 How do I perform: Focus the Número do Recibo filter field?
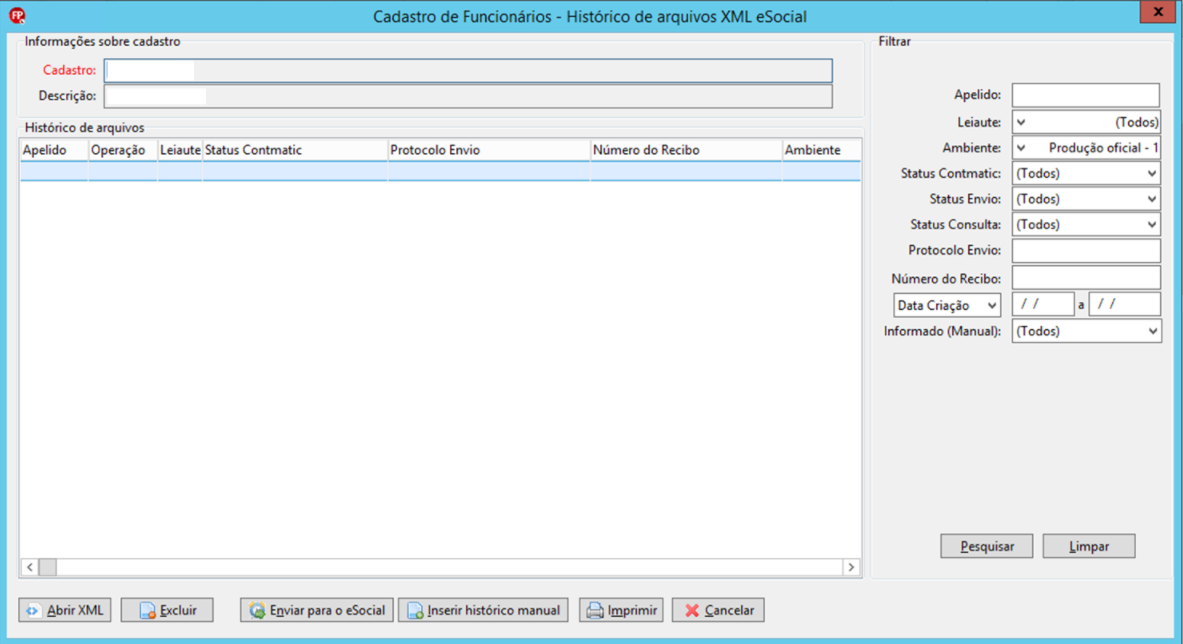1086,278
